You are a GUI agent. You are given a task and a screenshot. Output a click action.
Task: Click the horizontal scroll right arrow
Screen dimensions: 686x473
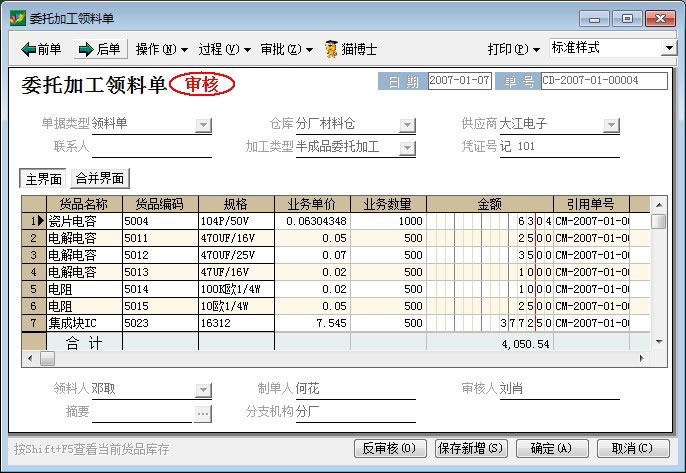tap(642, 358)
